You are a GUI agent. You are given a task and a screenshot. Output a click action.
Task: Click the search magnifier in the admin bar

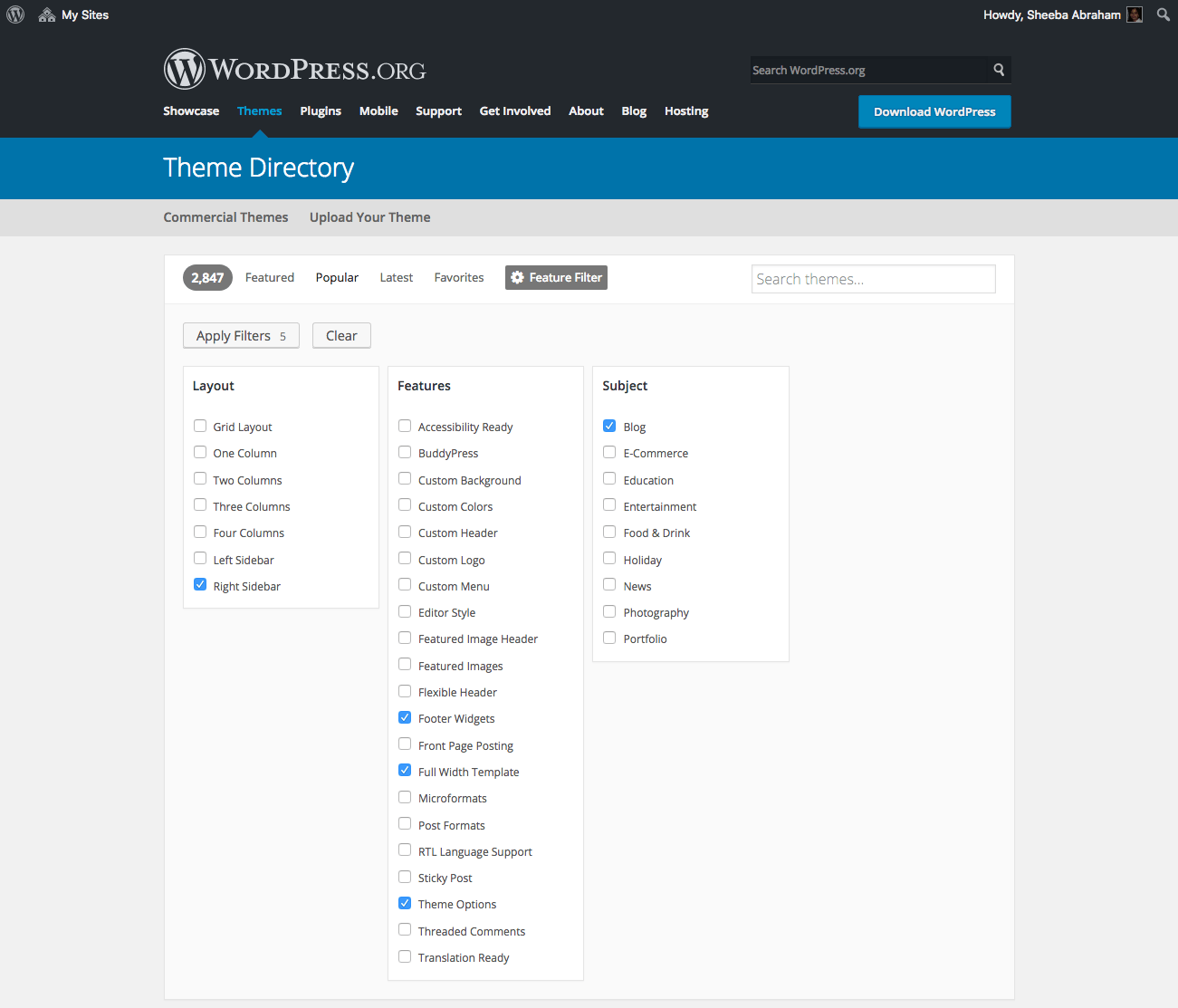tap(1163, 14)
